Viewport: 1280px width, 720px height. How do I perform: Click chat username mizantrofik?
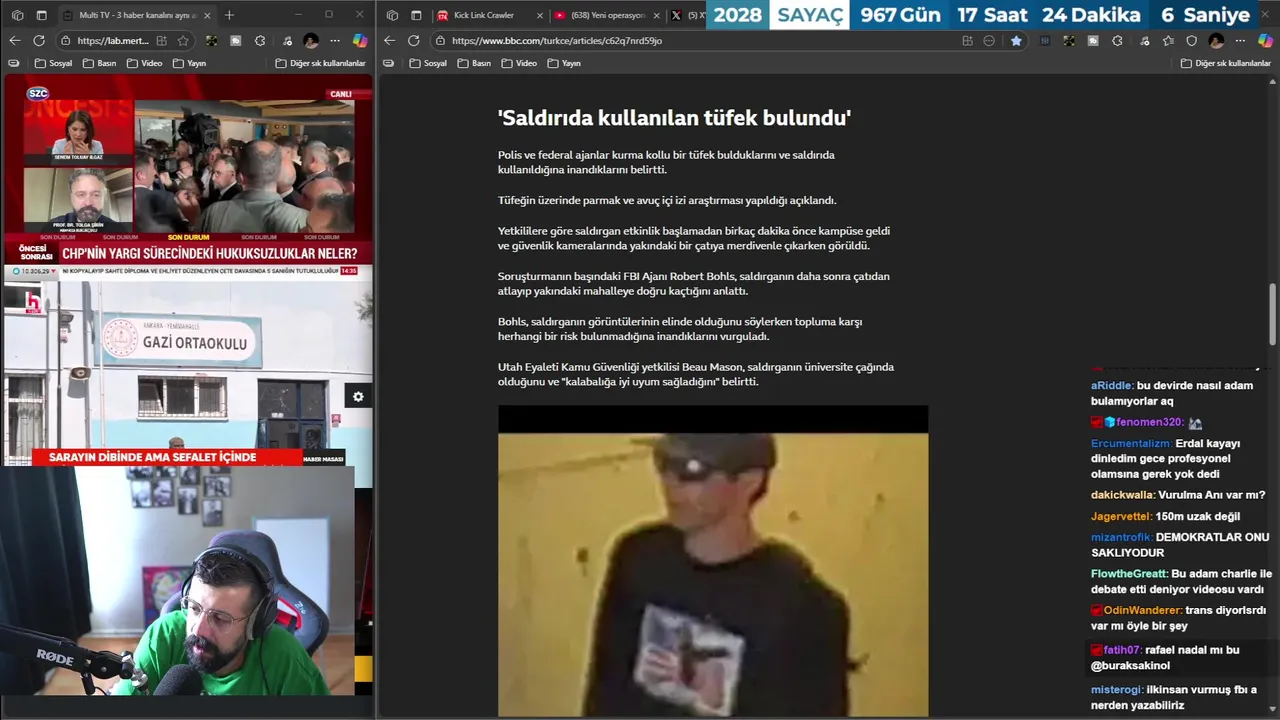pyautogui.click(x=1121, y=537)
